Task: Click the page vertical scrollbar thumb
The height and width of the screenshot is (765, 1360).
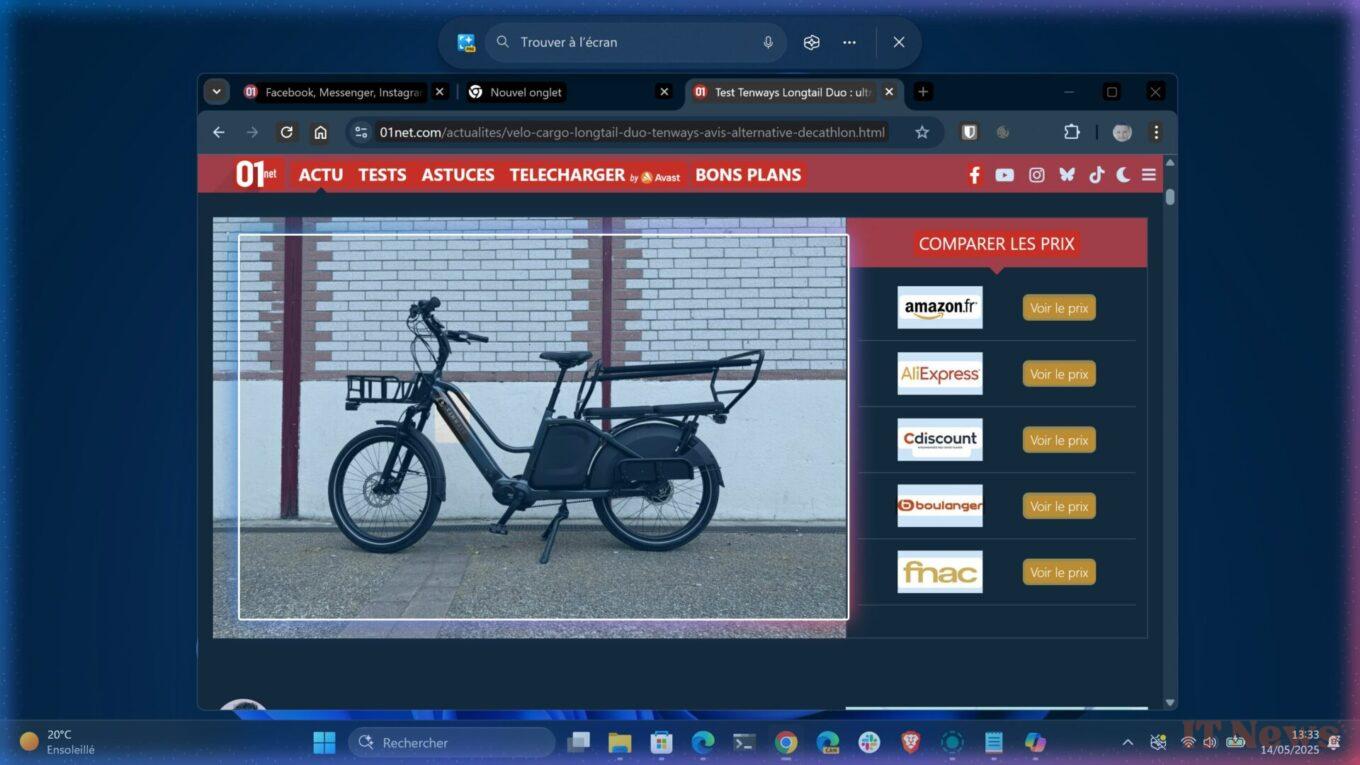Action: 1170,195
